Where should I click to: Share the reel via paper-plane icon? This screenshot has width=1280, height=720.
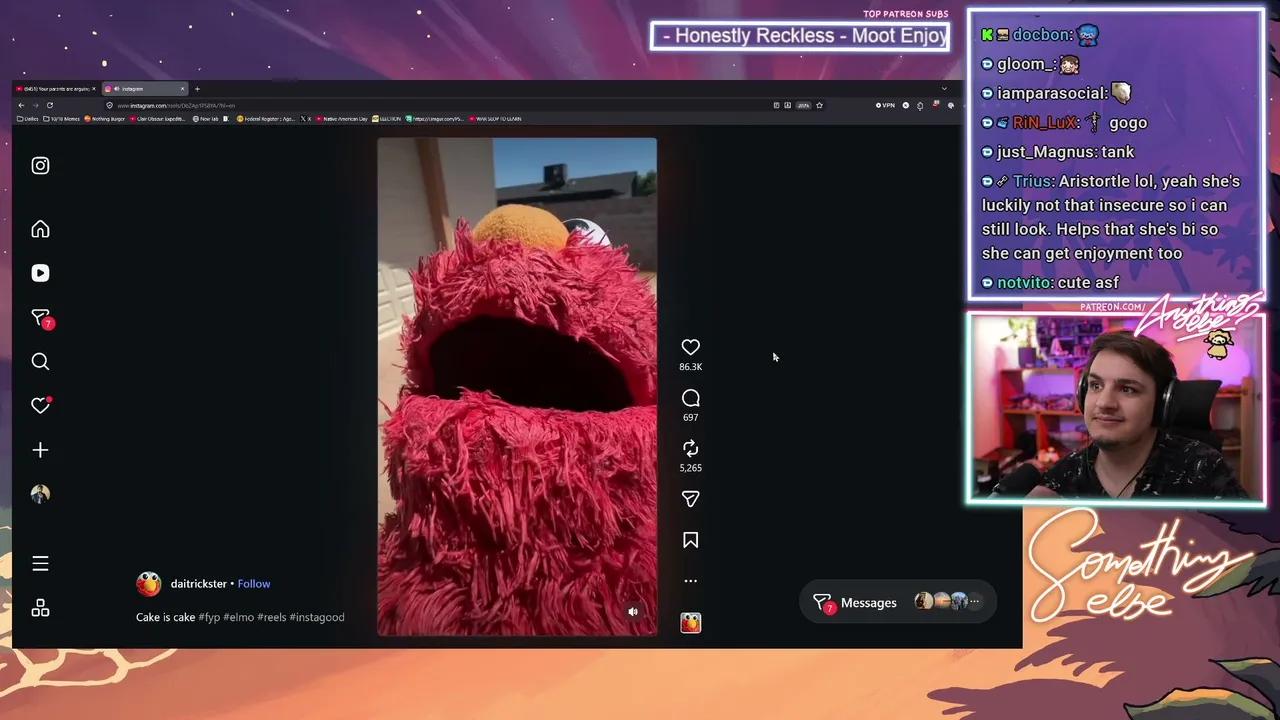690,498
